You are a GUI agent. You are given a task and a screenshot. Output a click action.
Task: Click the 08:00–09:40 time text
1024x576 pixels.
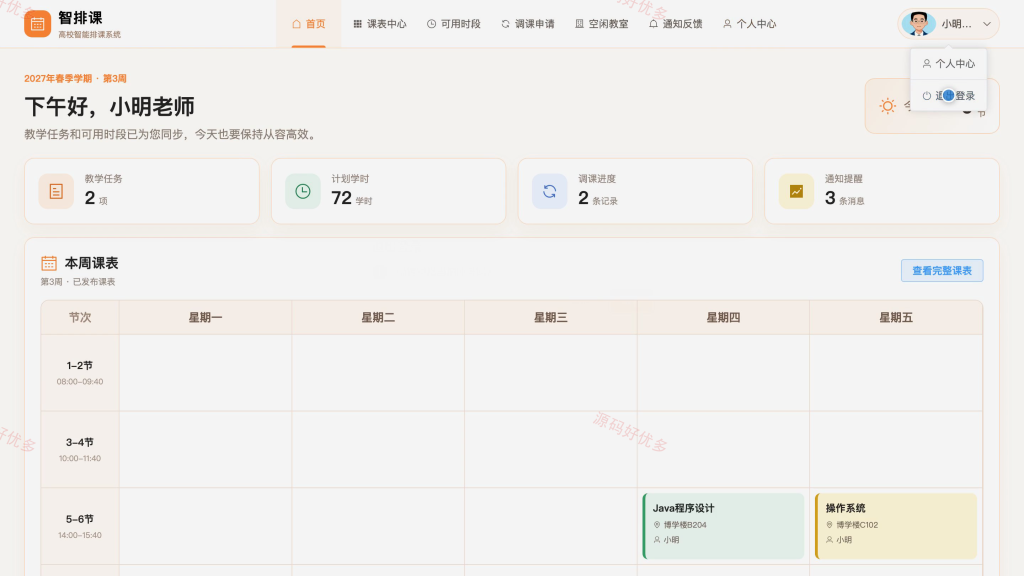80,381
